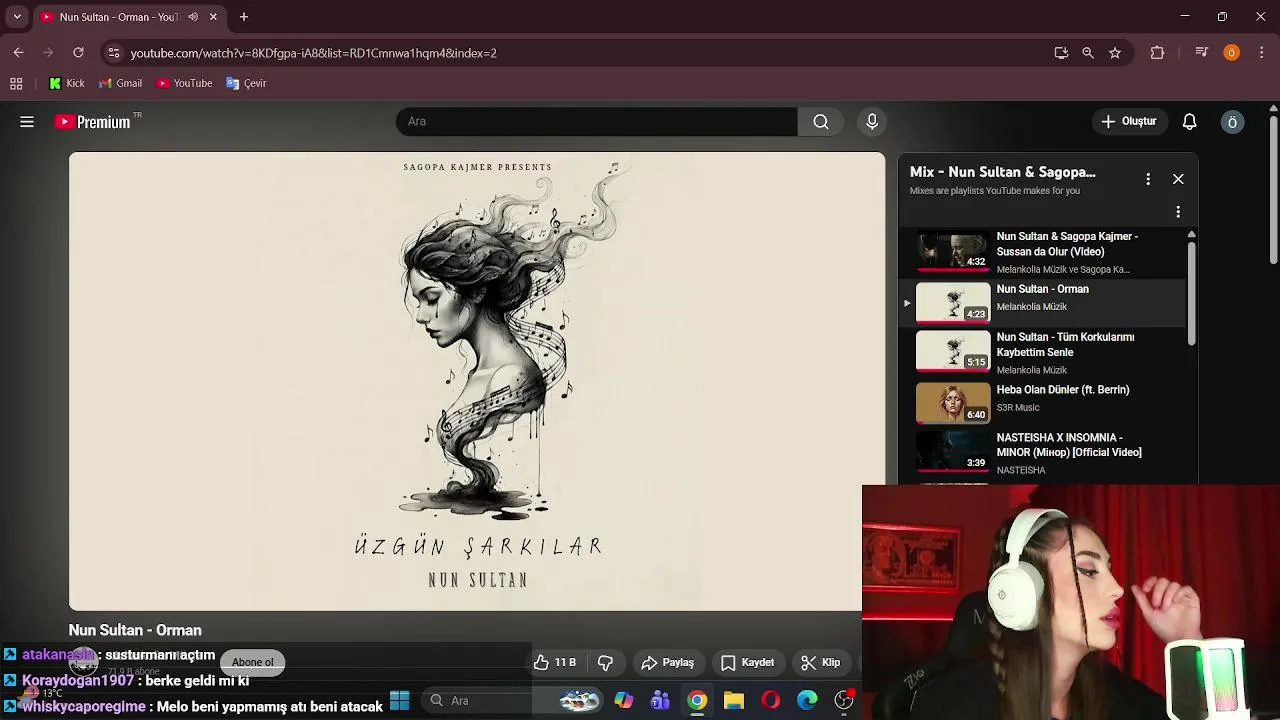
Task: Click the Oluştur create button
Action: (x=1129, y=122)
